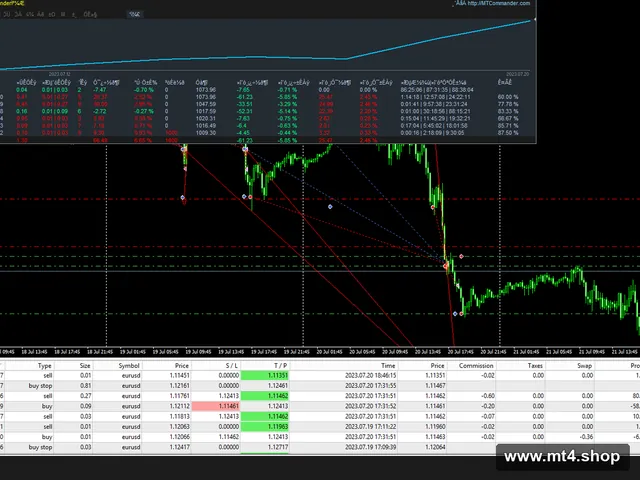
Task: Select open price 1.12161
Action: [179, 386]
